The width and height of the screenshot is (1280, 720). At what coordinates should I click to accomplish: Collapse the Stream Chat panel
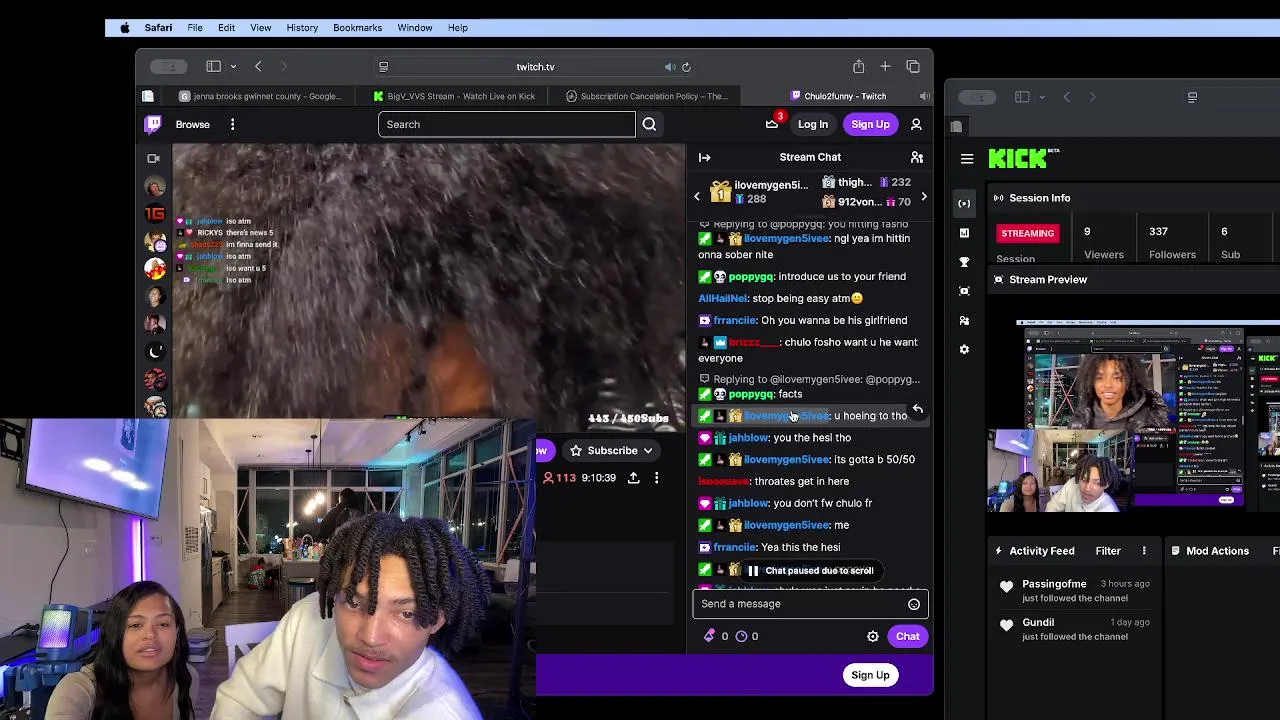point(704,157)
